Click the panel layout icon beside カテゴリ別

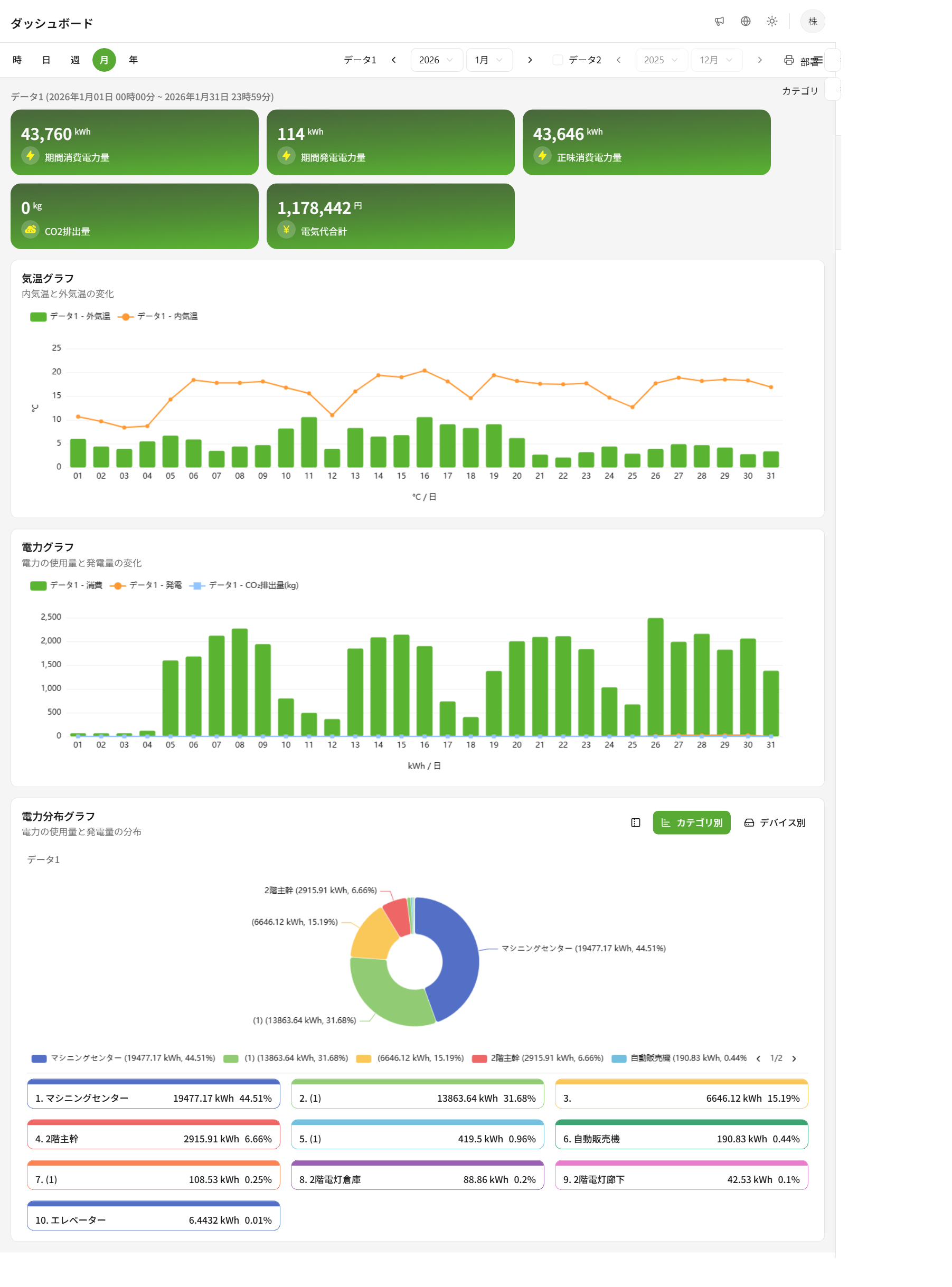click(635, 822)
